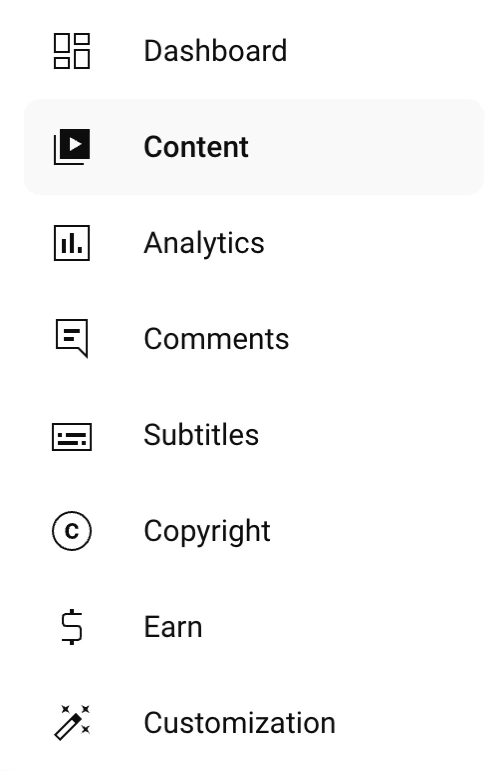
Task: Click the Copyright circled C icon
Action: click(72, 531)
